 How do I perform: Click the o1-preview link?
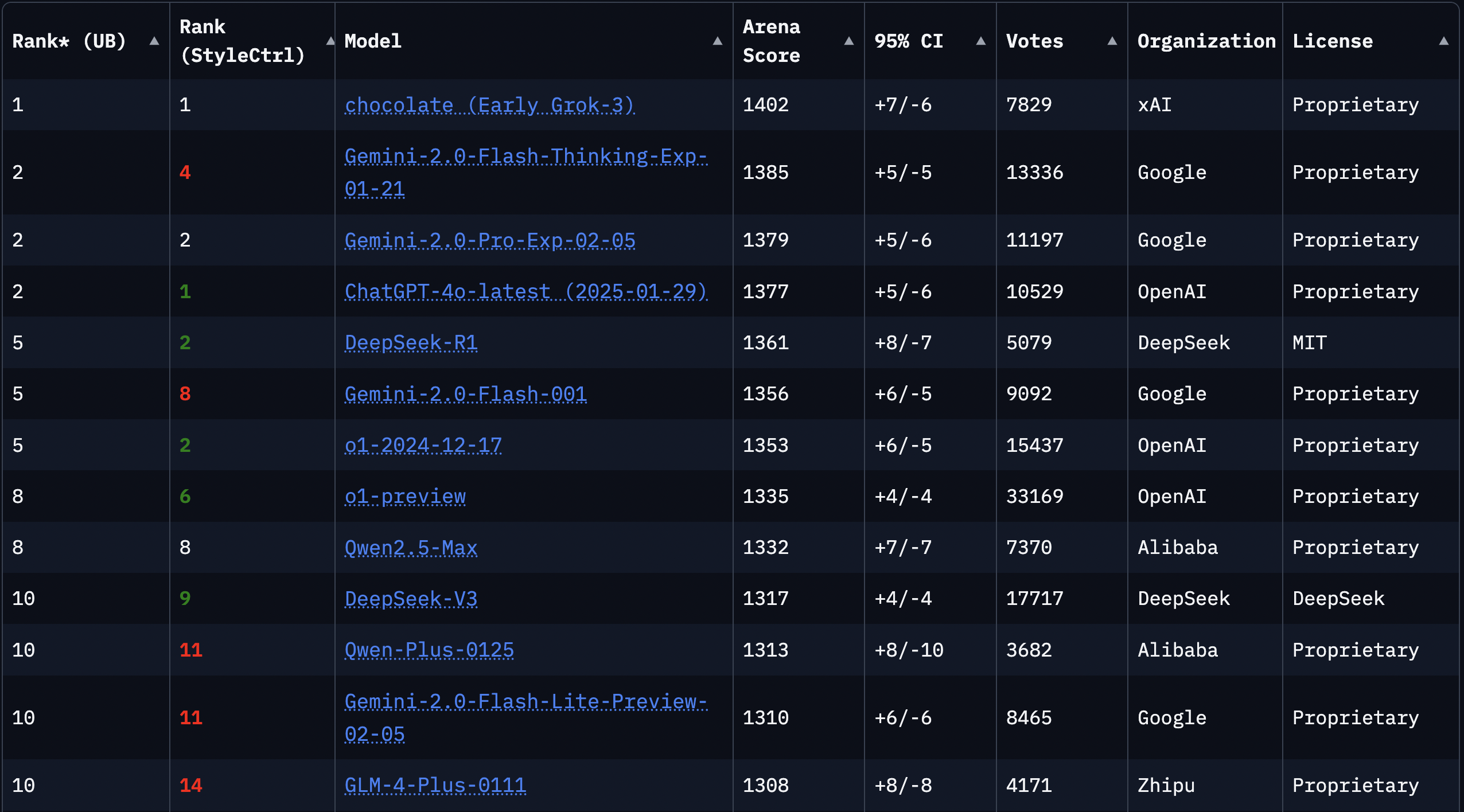coord(405,497)
